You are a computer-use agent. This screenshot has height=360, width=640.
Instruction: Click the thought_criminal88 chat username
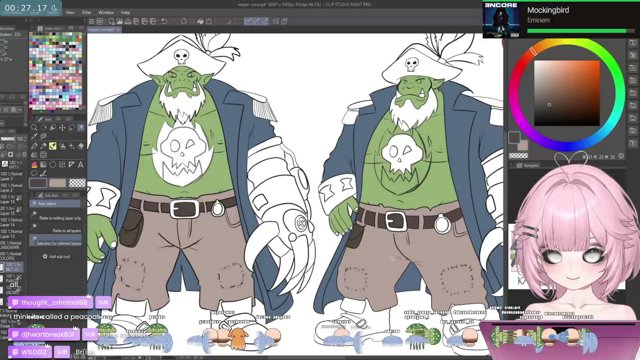54,302
